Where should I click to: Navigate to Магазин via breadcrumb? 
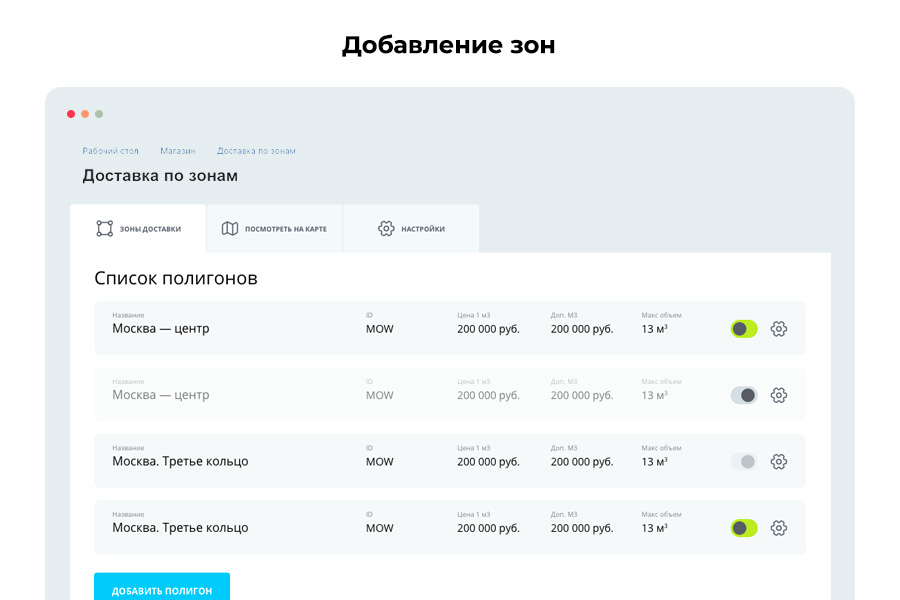177,150
